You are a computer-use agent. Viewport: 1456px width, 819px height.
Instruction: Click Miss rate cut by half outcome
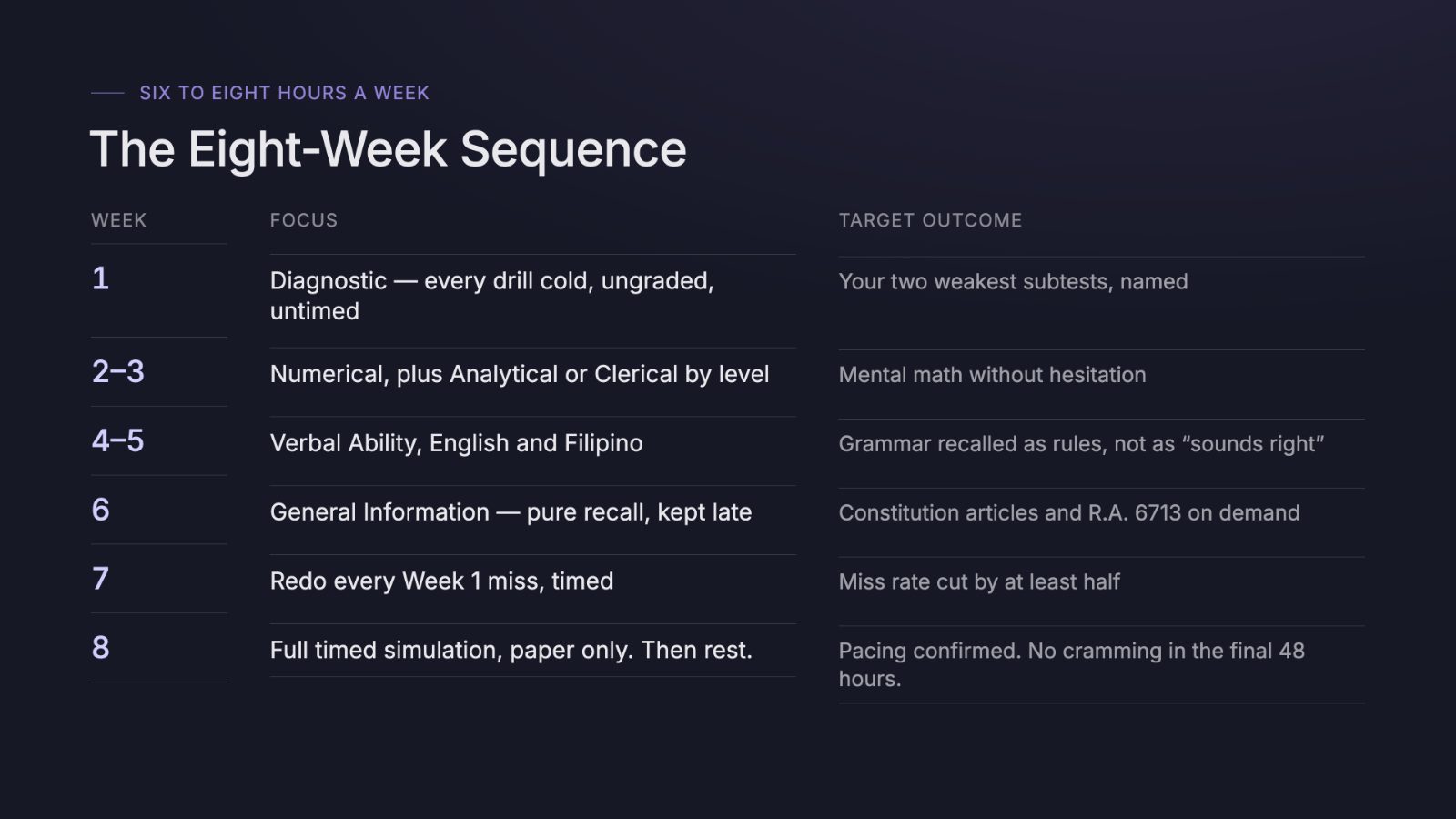click(979, 582)
